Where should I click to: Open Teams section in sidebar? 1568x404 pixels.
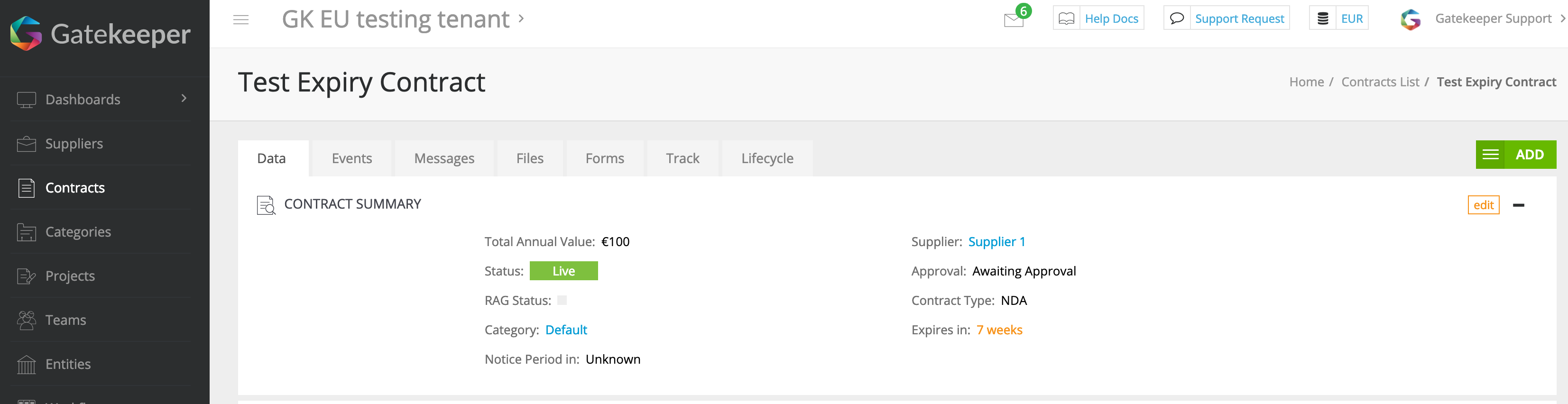[x=65, y=320]
